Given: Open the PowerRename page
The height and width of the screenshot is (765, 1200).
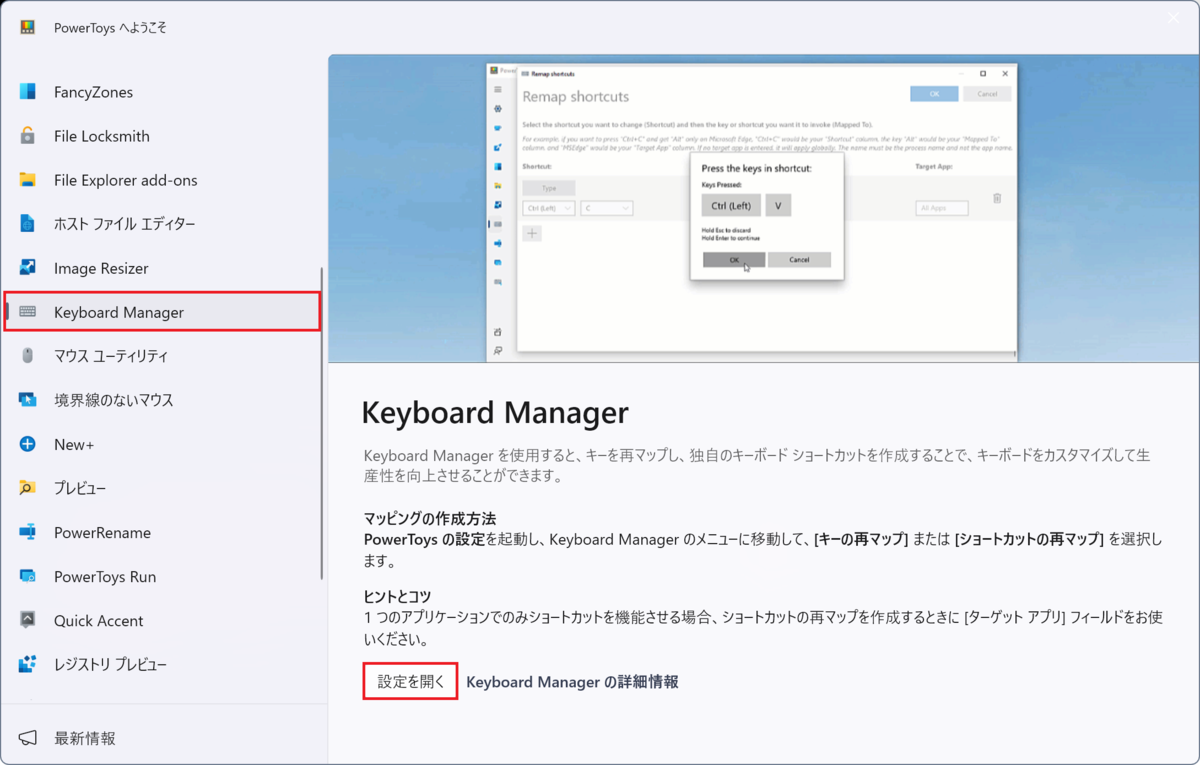Looking at the screenshot, I should pyautogui.click(x=162, y=532).
